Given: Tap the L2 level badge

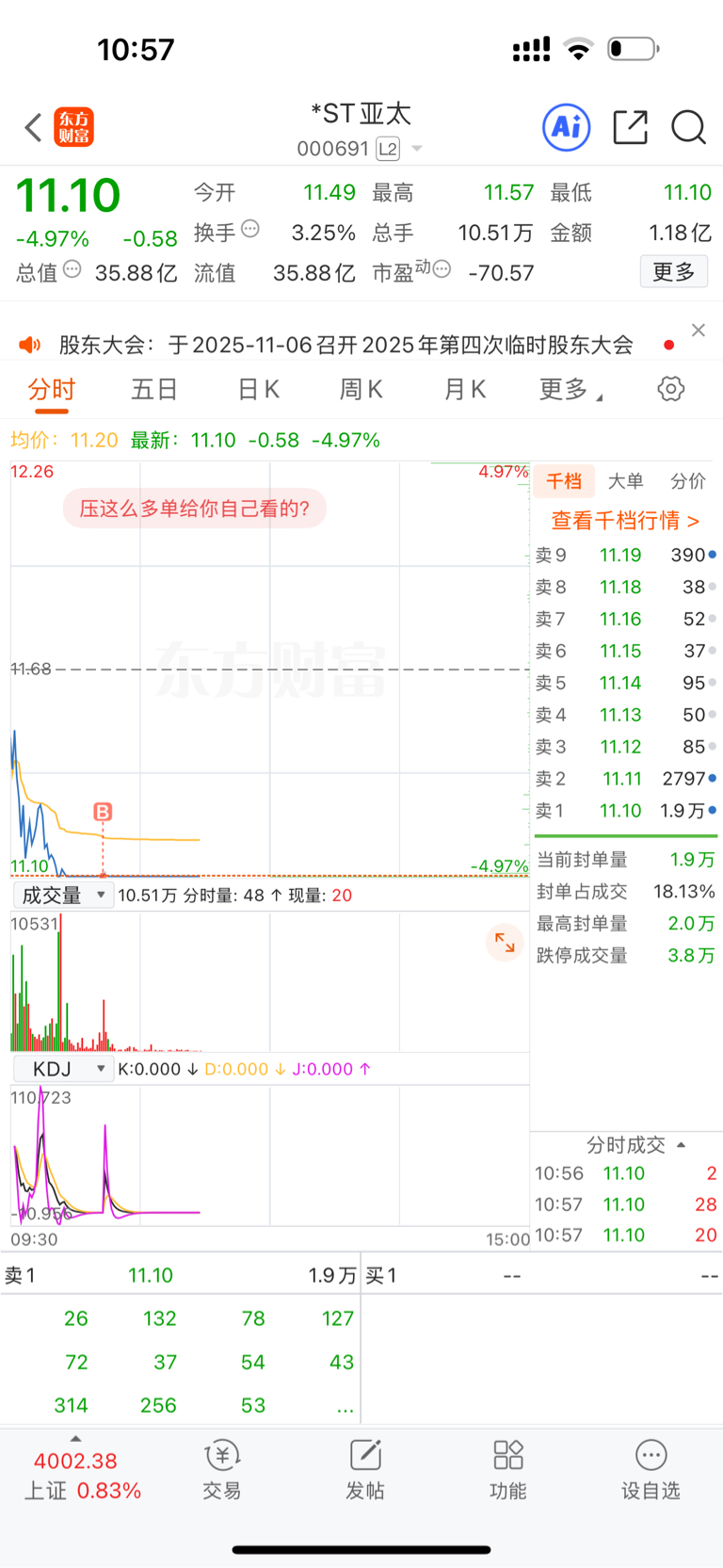Looking at the screenshot, I should (388, 149).
